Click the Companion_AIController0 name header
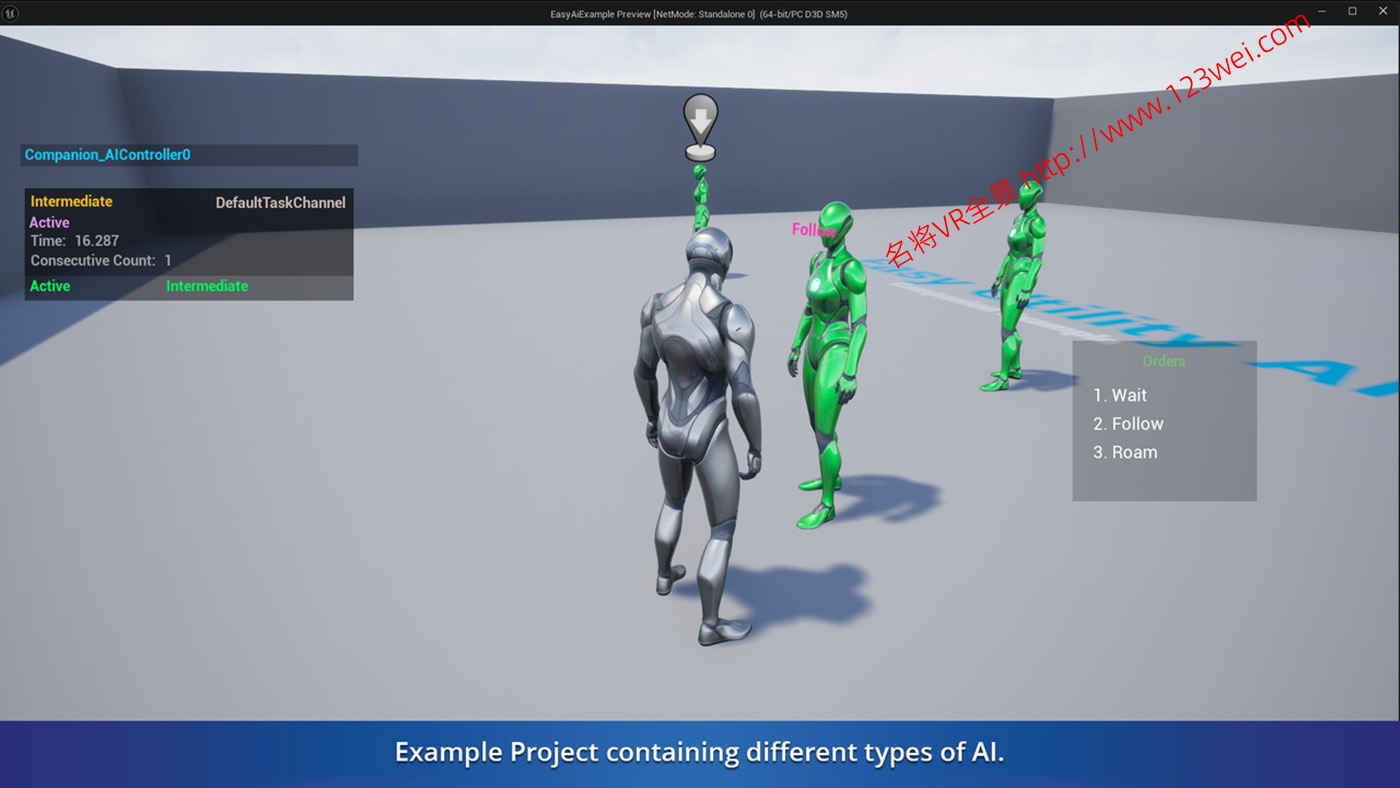1400x788 pixels. click(108, 155)
